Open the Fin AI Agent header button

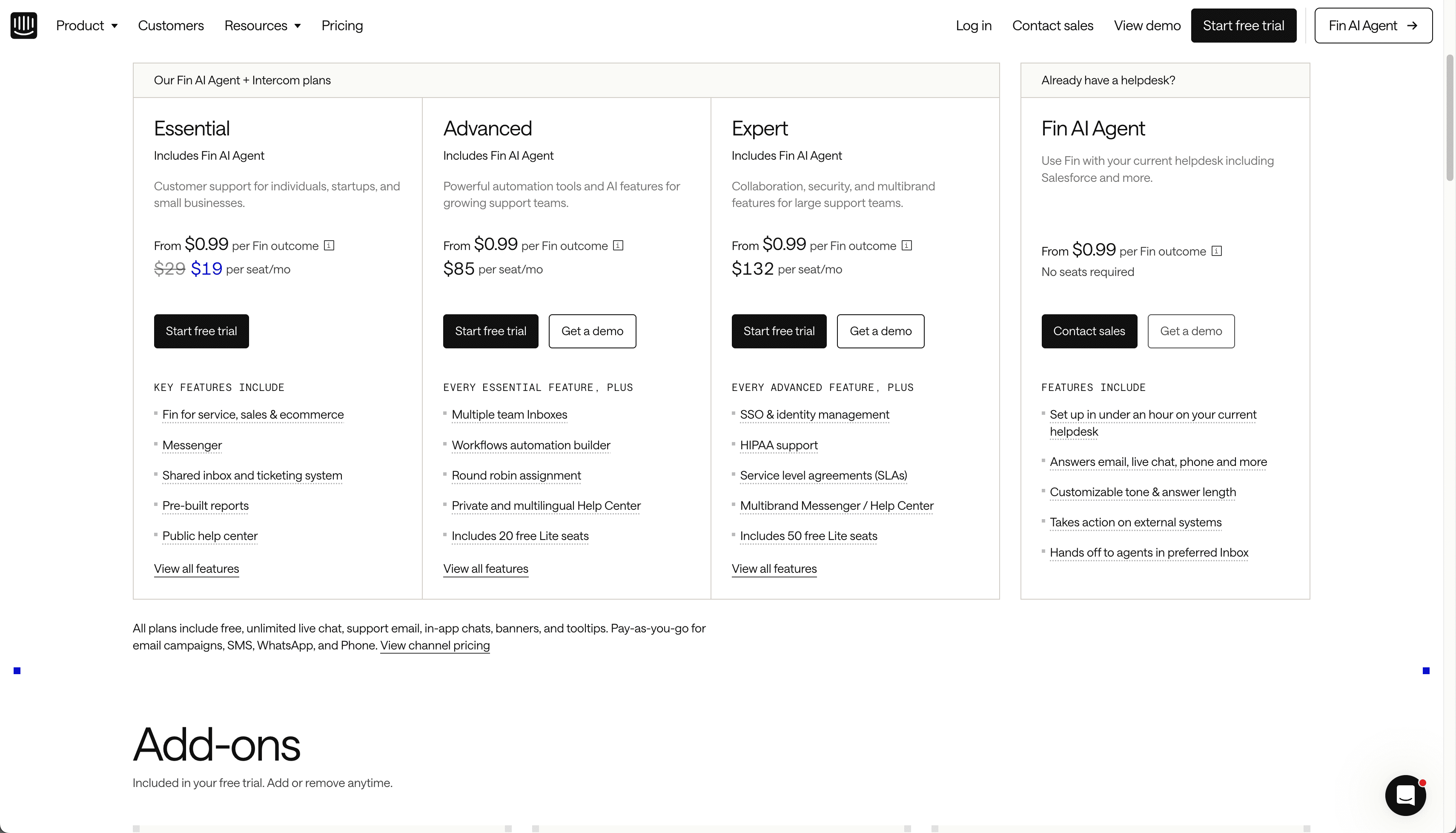click(1374, 26)
